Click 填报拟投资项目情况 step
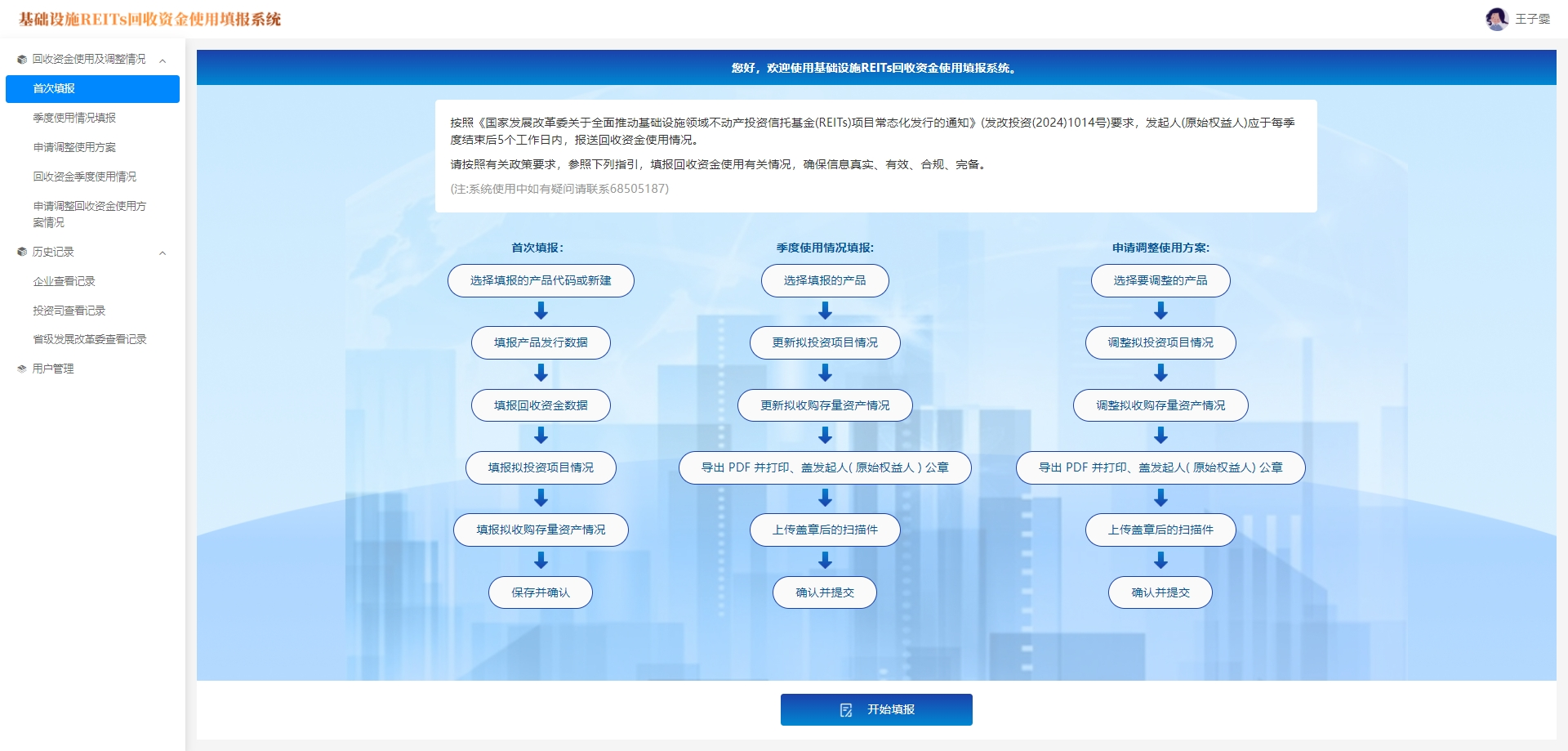 click(541, 467)
